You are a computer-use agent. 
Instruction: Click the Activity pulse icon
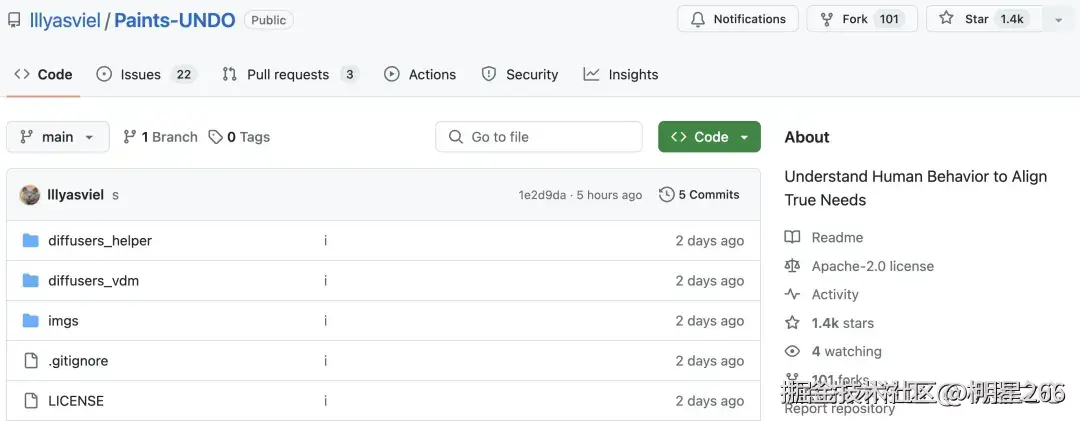[793, 295]
